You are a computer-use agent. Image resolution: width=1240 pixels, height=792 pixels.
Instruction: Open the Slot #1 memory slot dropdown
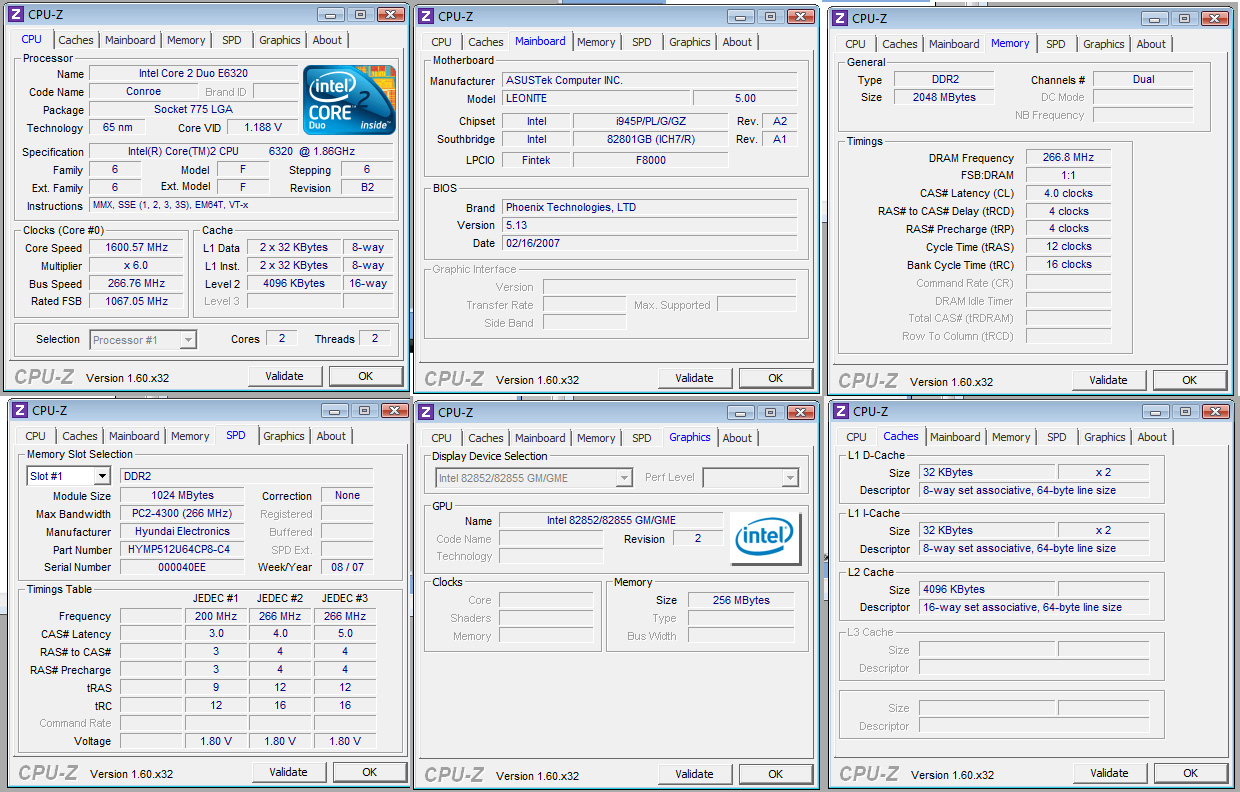point(68,476)
